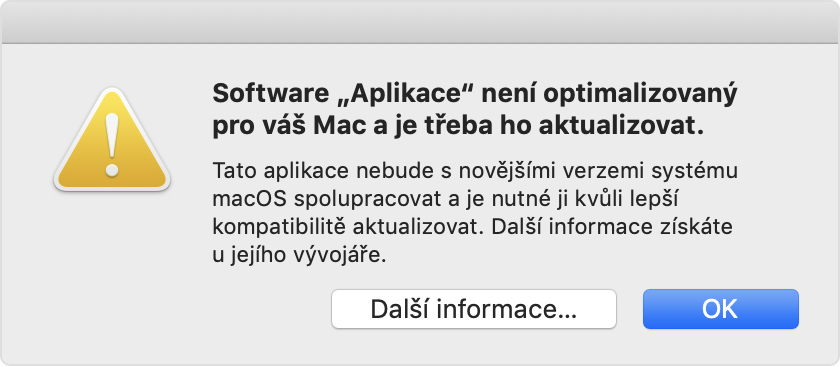This screenshot has height=366, width=840.
Task: Click the body line beginning "Tato aplikace nebude"
Action: pyautogui.click(x=475, y=171)
